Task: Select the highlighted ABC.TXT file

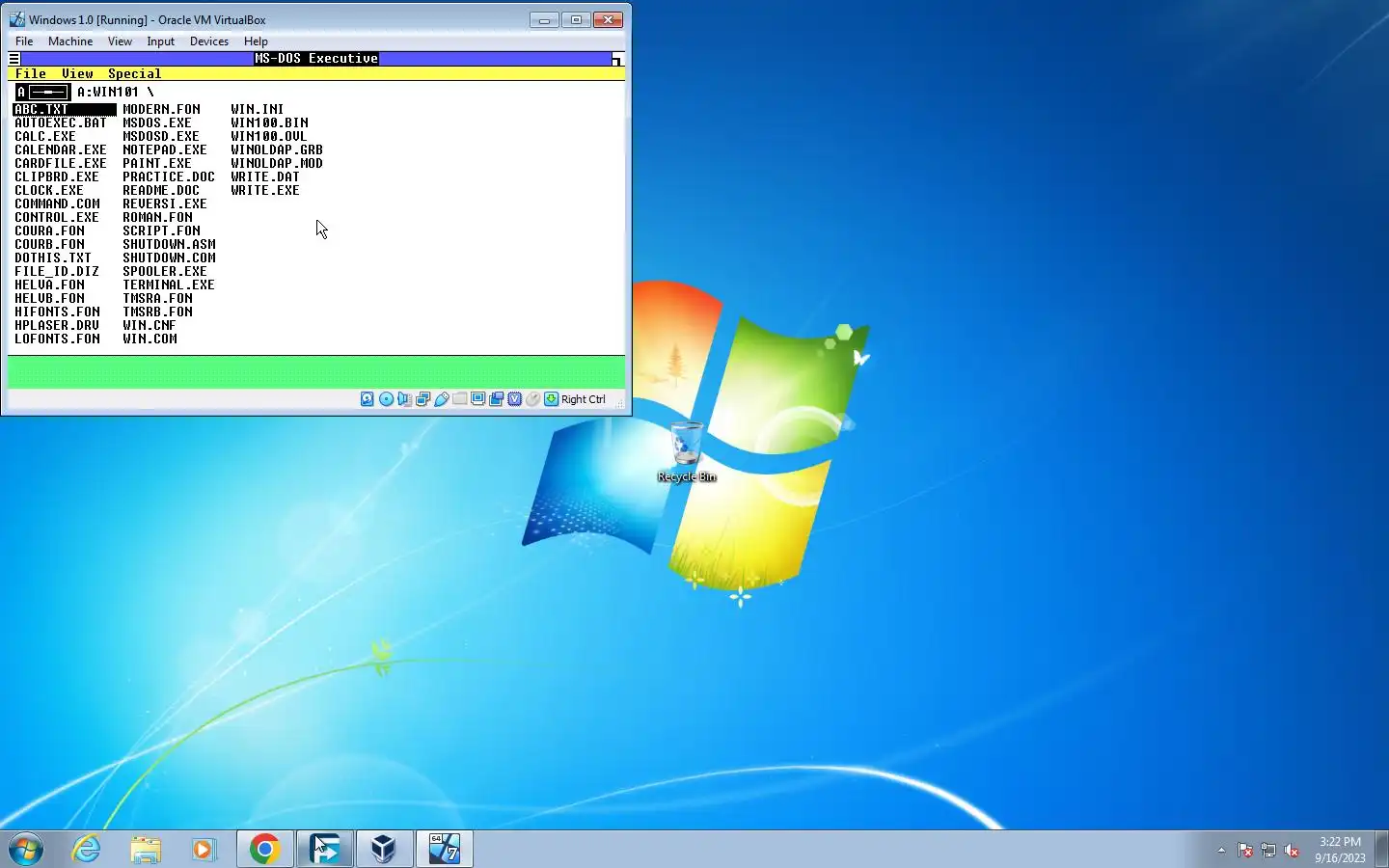Action: coord(65,109)
